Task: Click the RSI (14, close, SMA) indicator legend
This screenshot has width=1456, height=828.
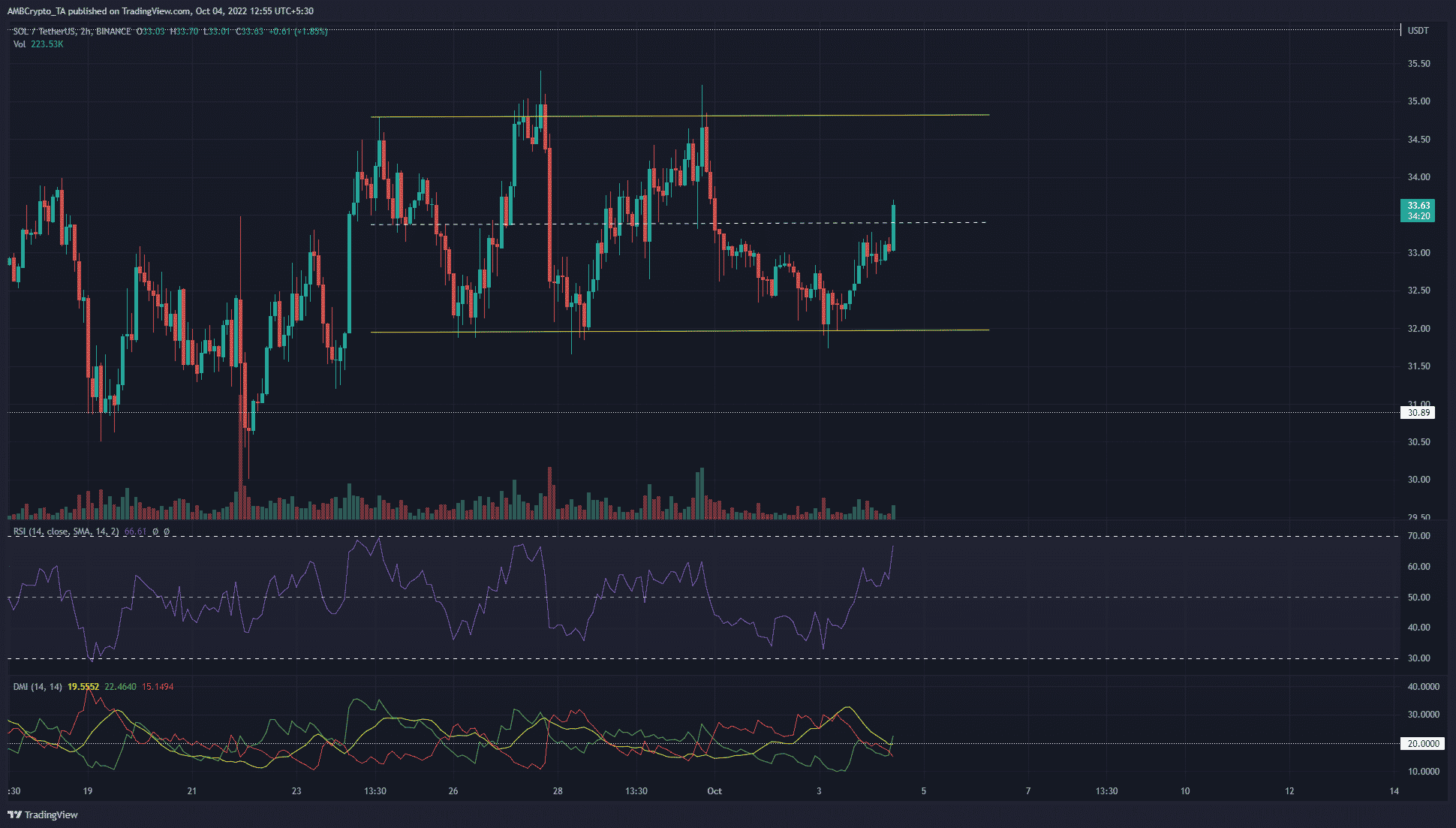Action: (66, 531)
